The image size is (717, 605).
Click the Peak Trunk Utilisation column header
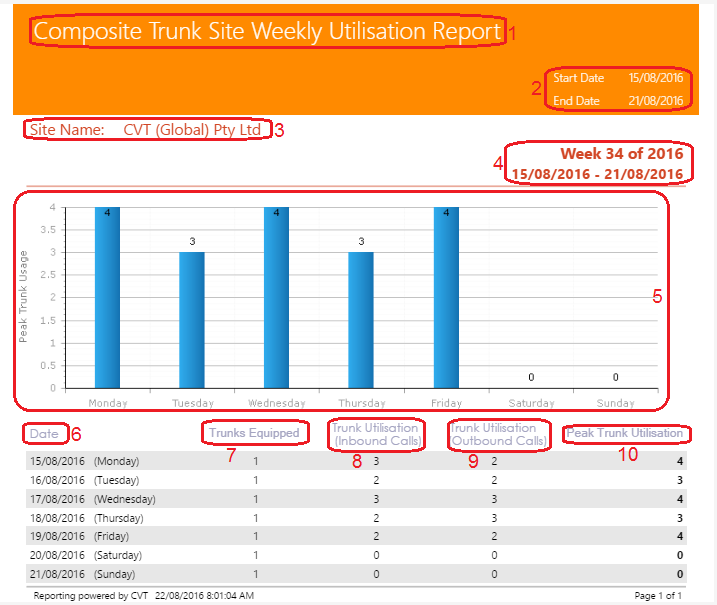[x=625, y=433]
